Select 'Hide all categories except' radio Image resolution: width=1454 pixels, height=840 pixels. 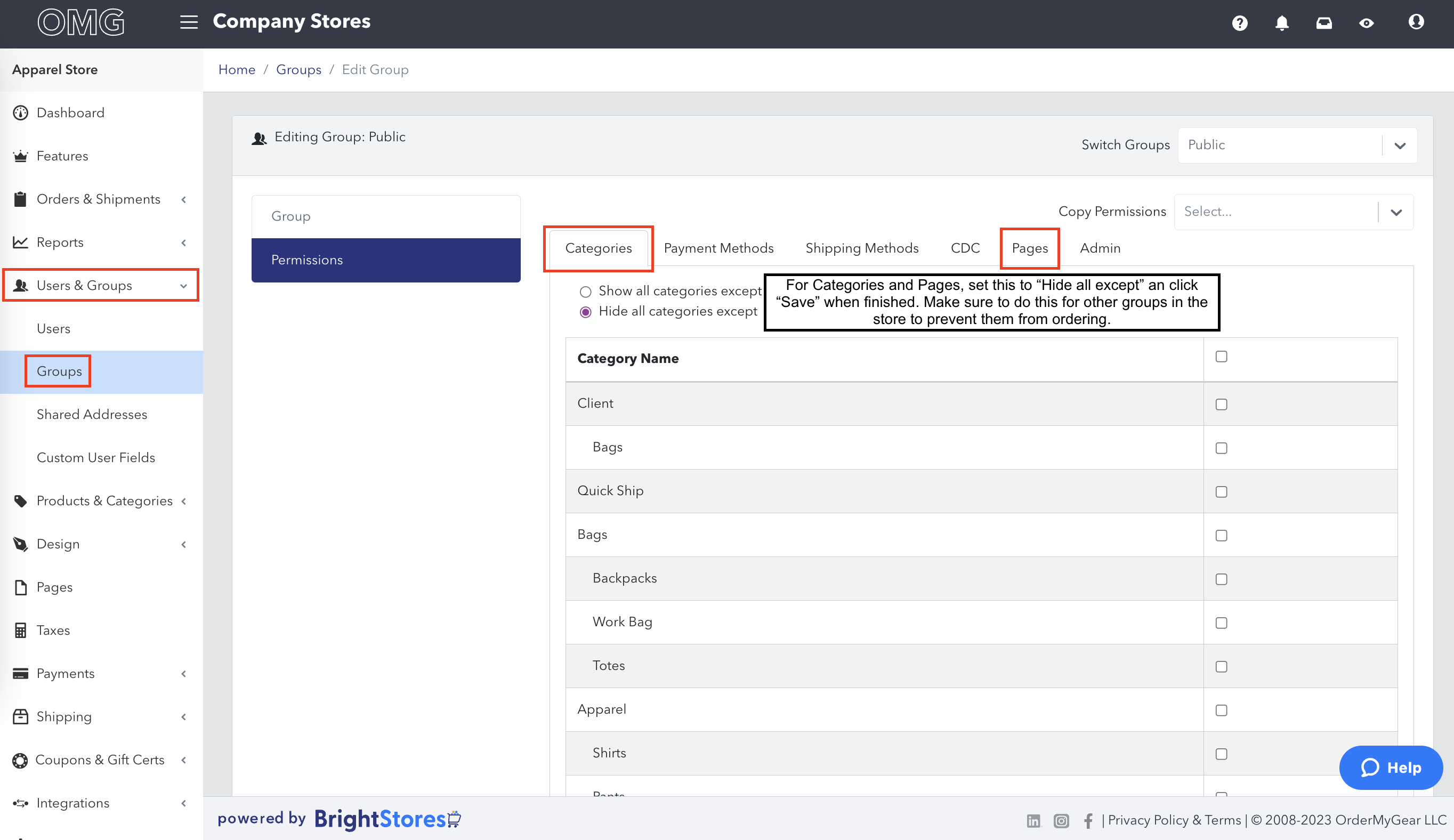tap(585, 312)
